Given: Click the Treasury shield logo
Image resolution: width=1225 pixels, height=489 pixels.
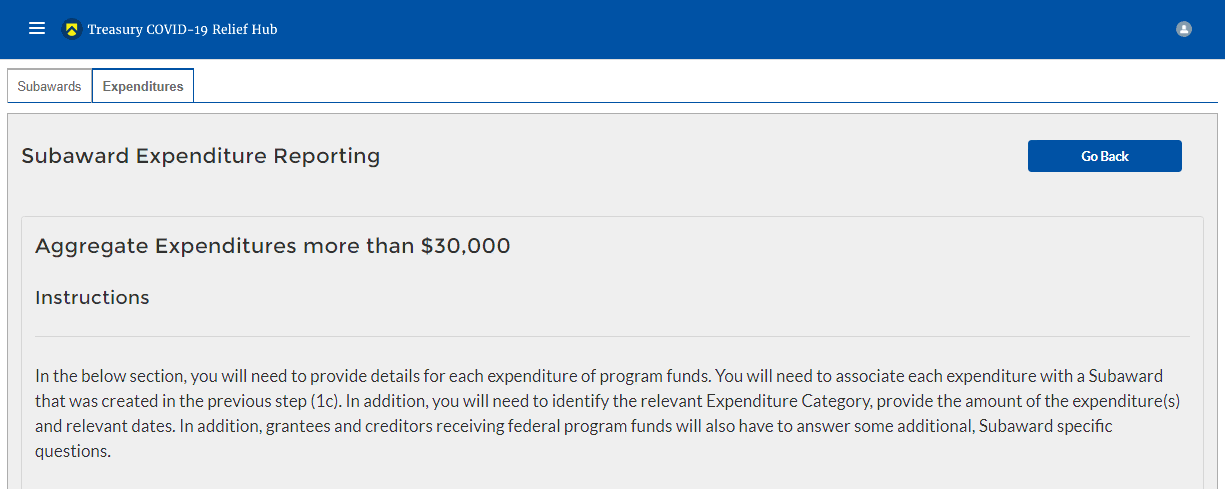Looking at the screenshot, I should [x=71, y=29].
